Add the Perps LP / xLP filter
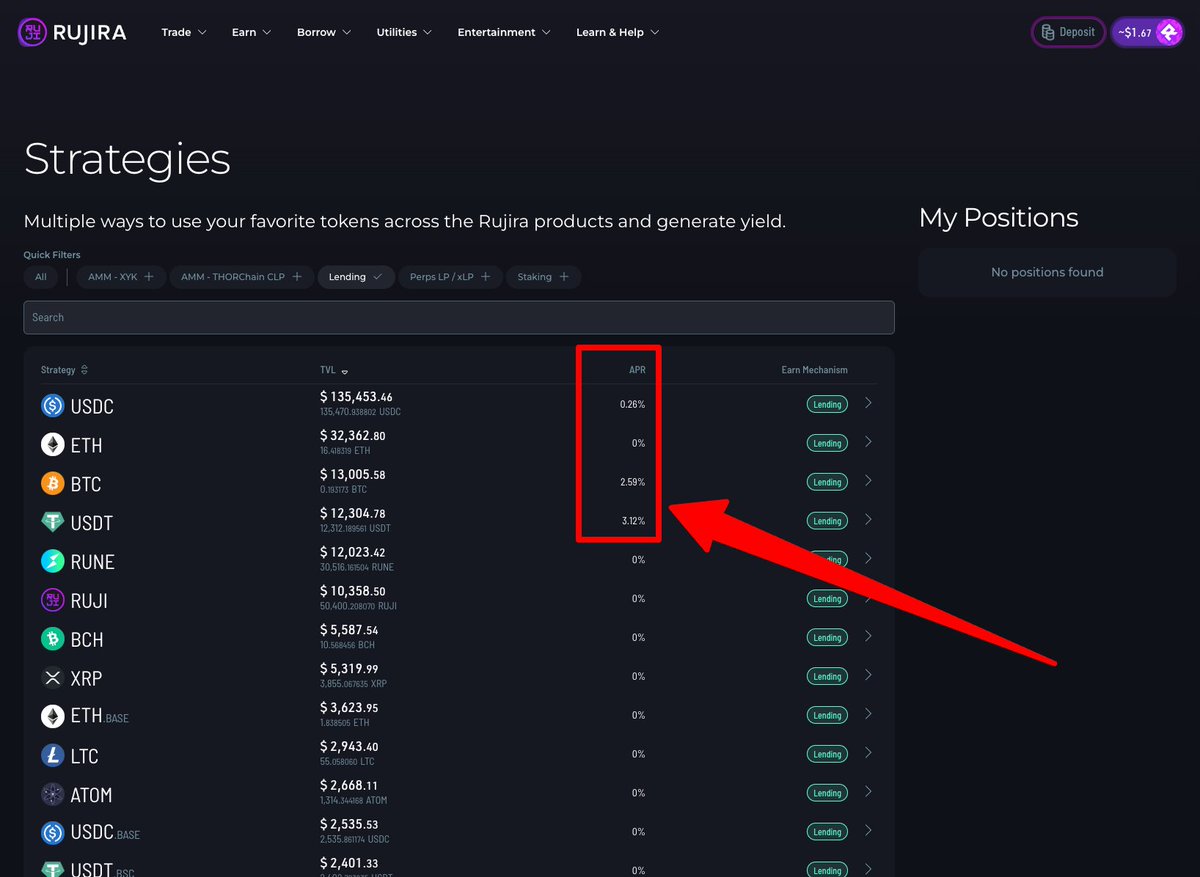 tap(450, 277)
